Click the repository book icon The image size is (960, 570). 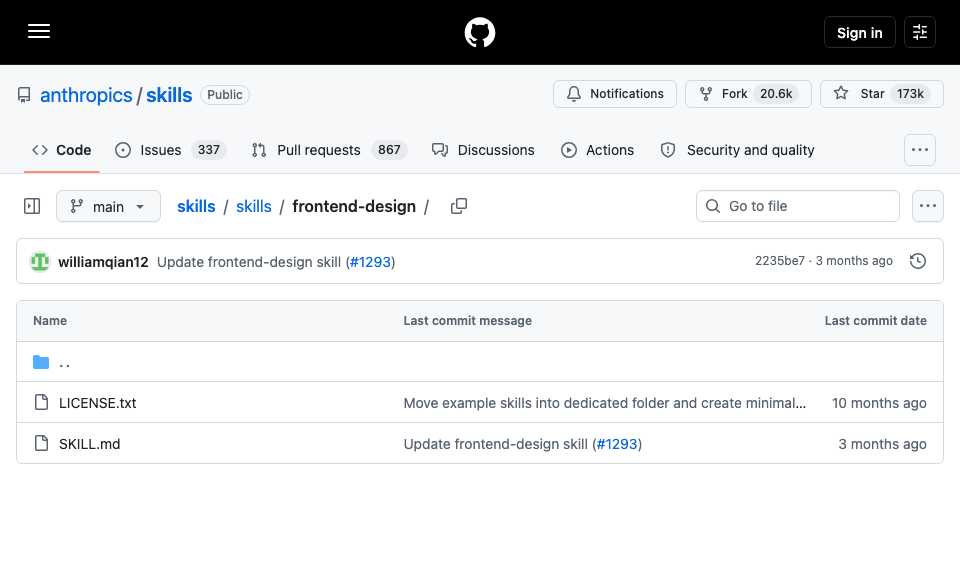(x=24, y=95)
